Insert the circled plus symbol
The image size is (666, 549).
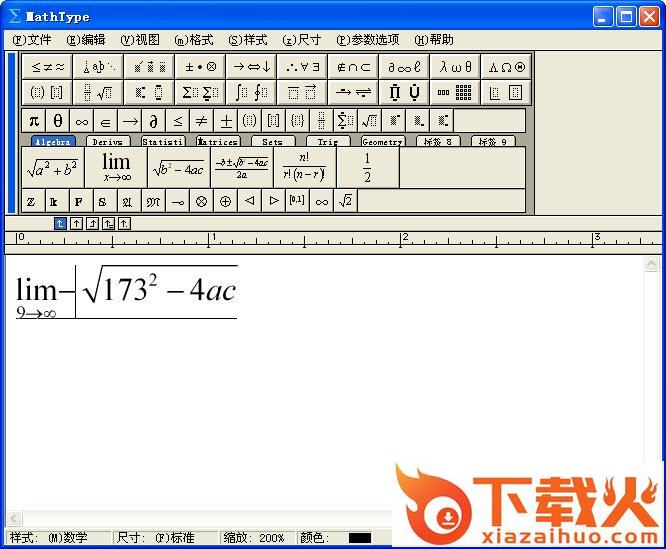[226, 201]
